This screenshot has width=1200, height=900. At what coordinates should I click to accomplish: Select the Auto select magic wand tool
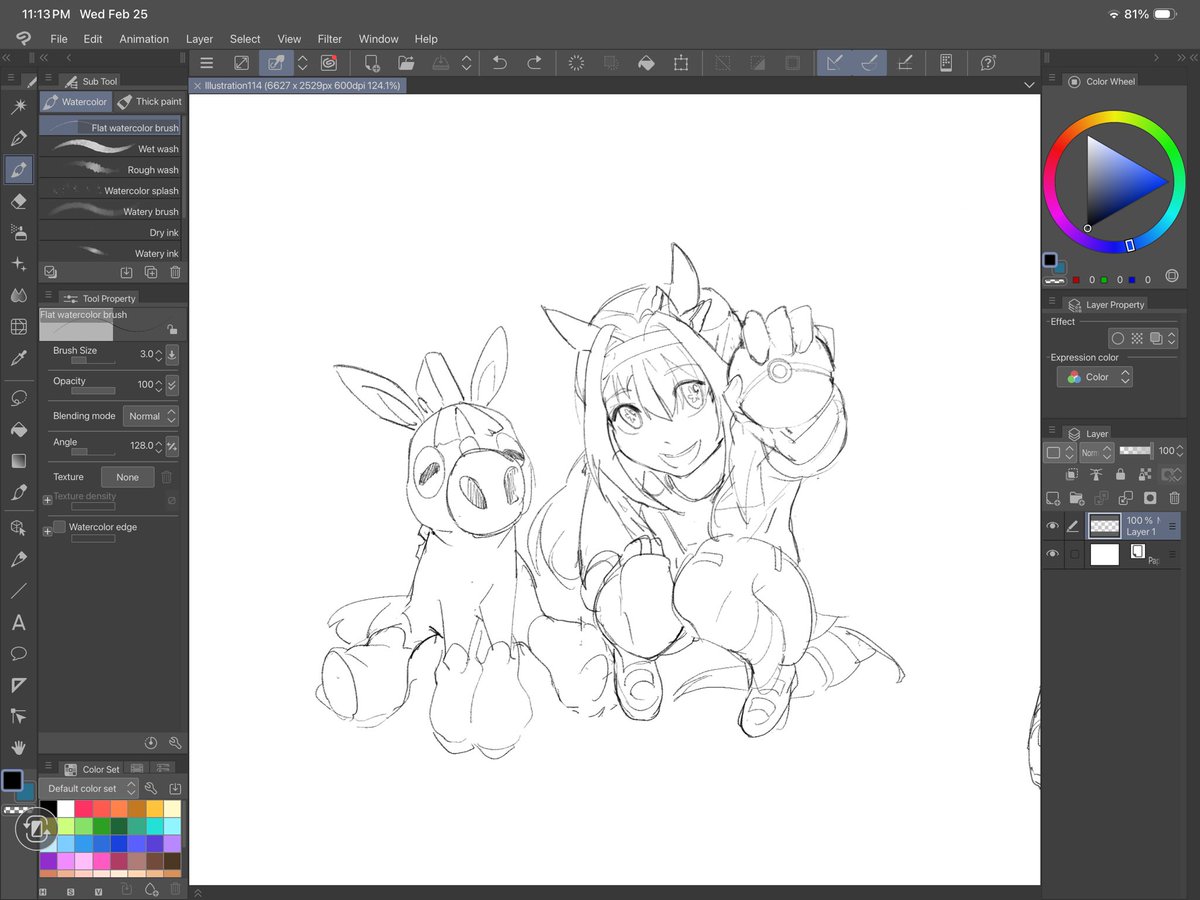[x=19, y=107]
